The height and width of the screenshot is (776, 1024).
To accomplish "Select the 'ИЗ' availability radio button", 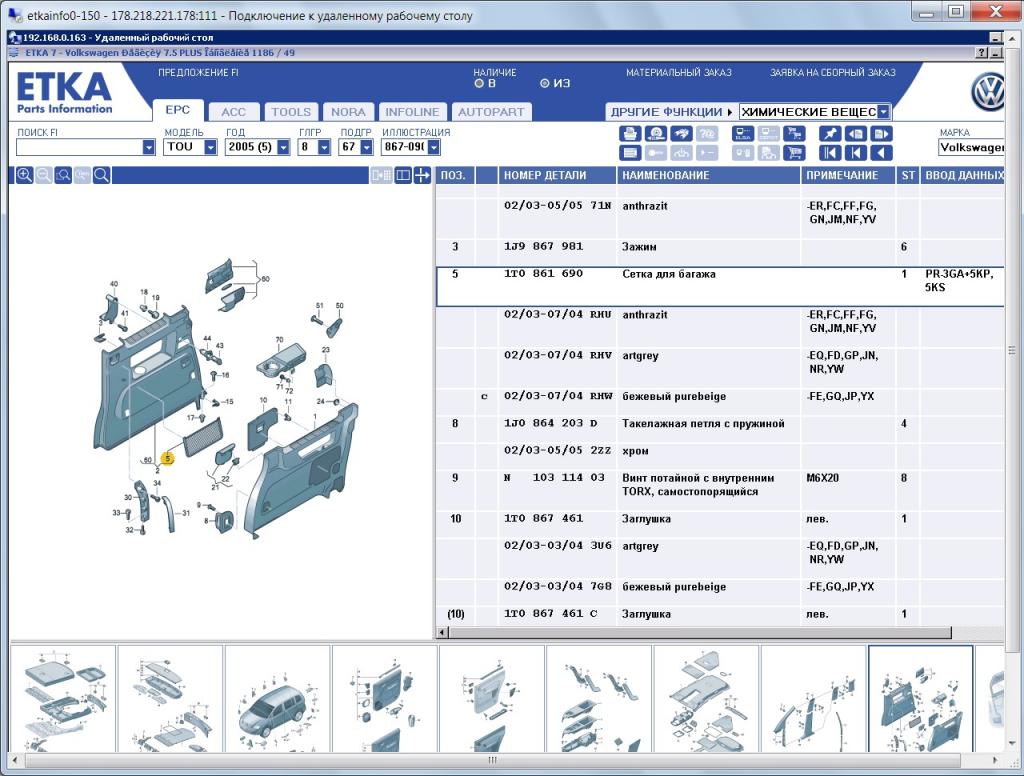I will pyautogui.click(x=545, y=84).
